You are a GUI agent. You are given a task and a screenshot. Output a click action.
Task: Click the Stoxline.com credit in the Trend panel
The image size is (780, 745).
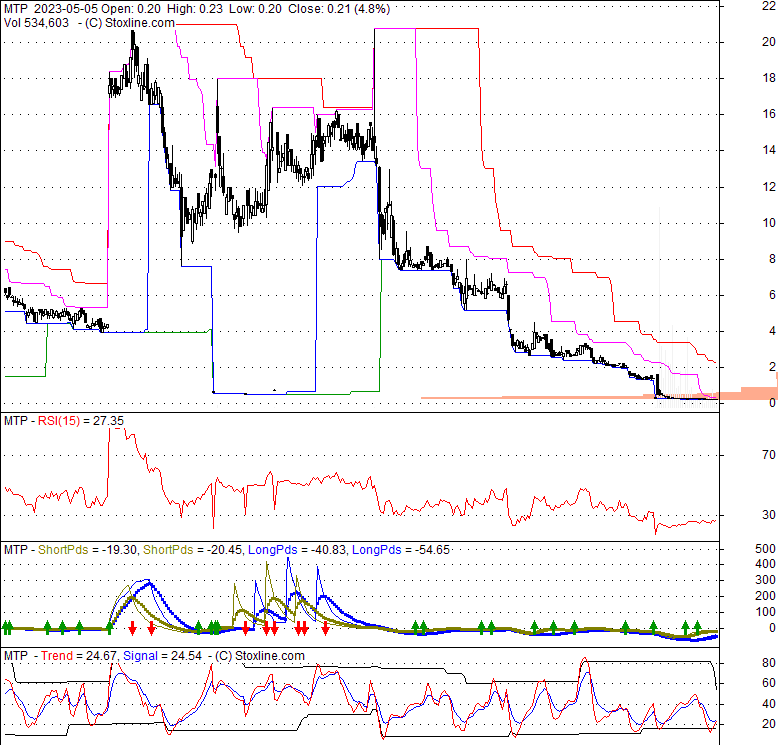[269, 656]
